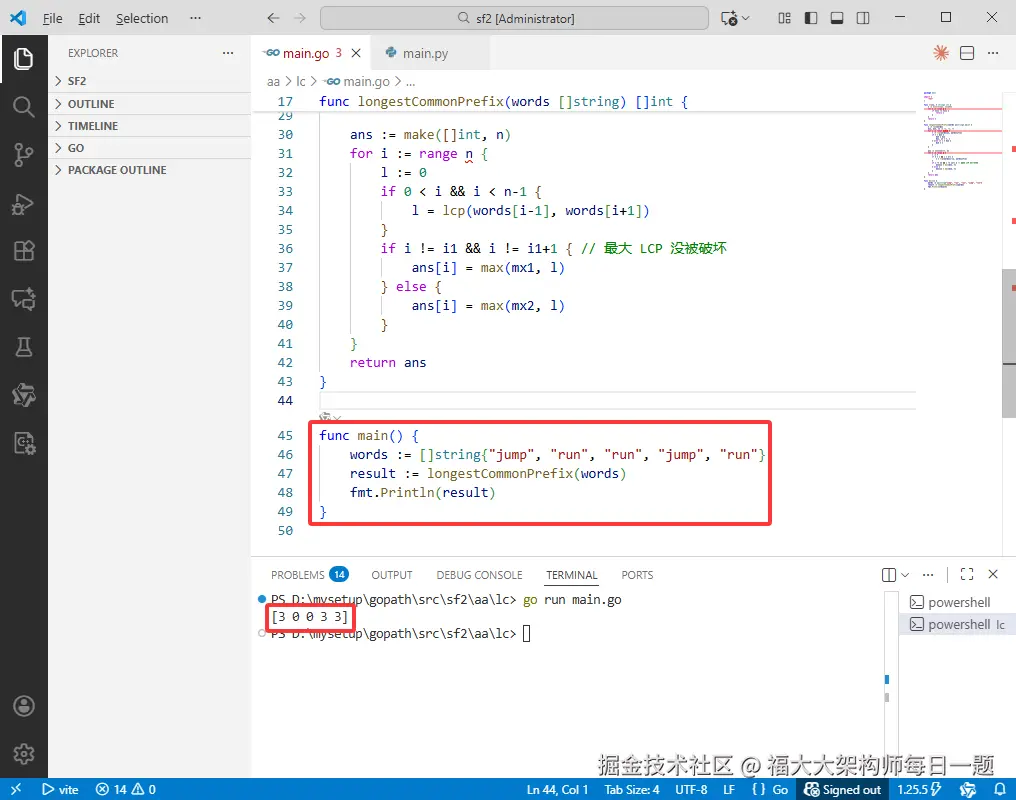Click Ln 44, Col 1 cursor position
The image size is (1016, 800).
point(557,789)
